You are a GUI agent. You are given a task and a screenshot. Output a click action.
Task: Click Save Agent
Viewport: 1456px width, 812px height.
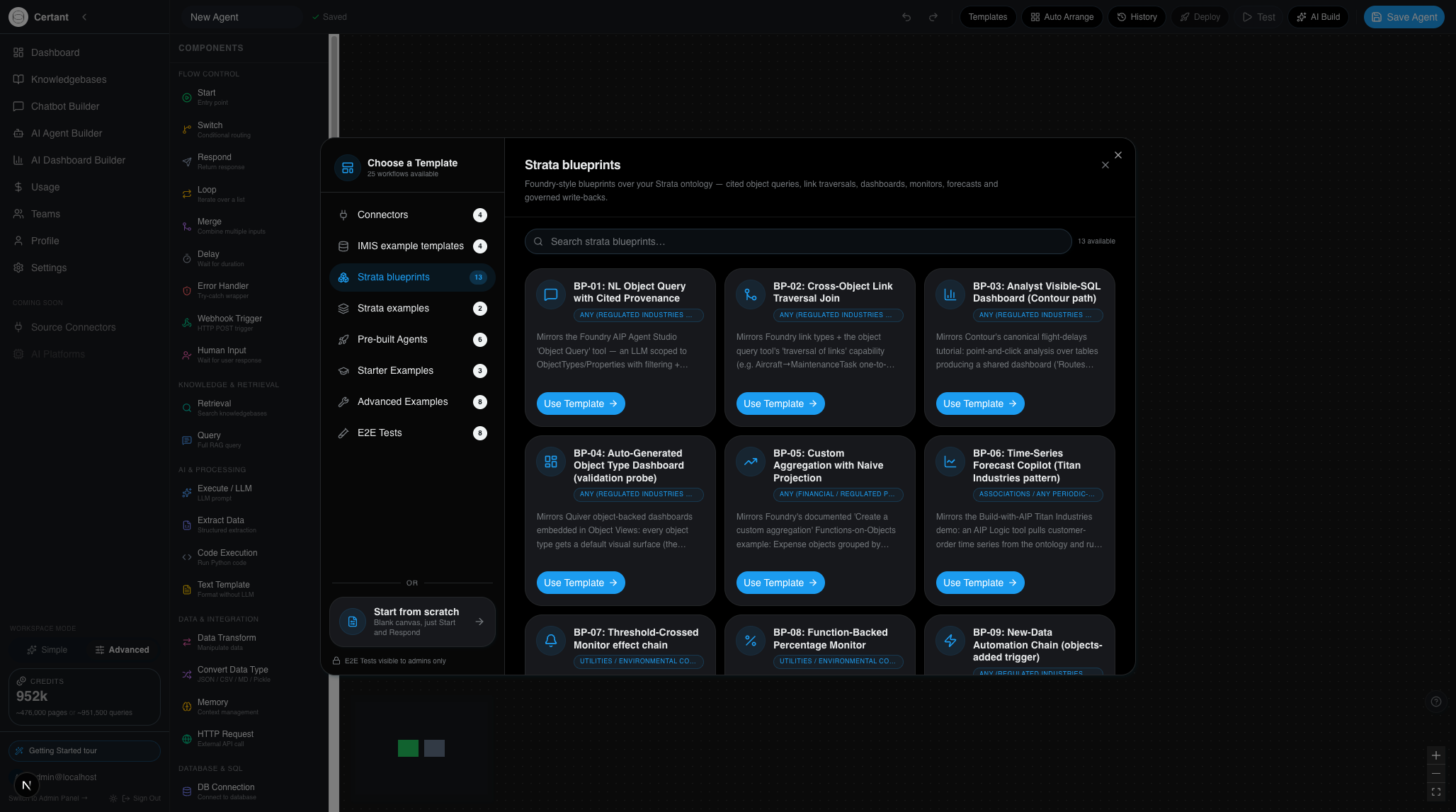(x=1404, y=17)
